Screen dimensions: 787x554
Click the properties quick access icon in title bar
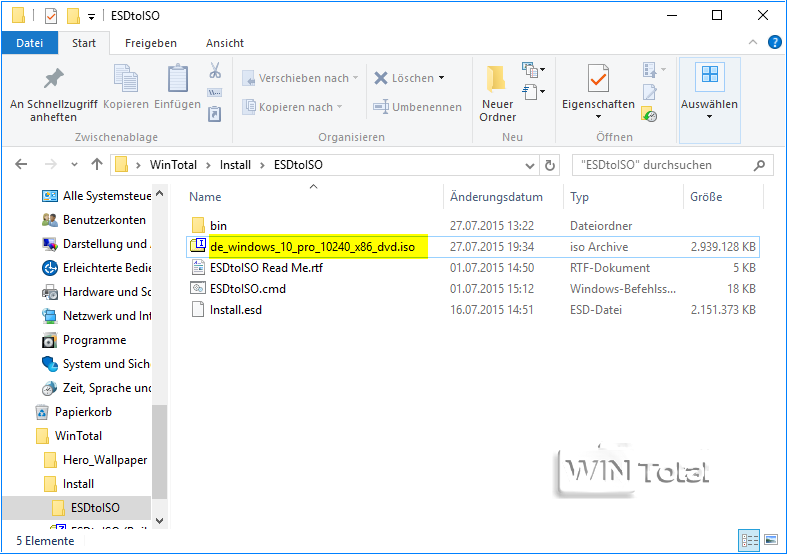(x=51, y=16)
